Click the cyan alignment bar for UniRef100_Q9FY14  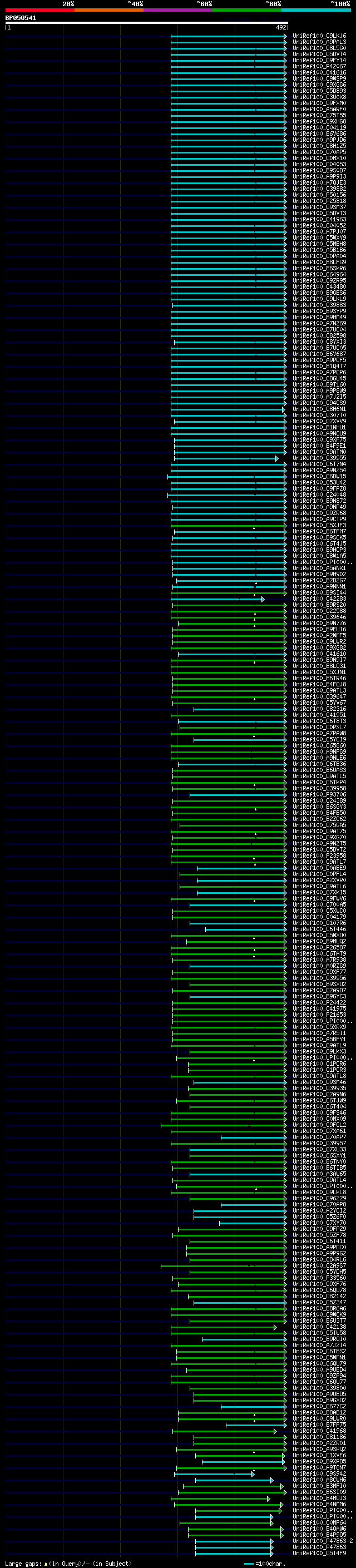(228, 60)
